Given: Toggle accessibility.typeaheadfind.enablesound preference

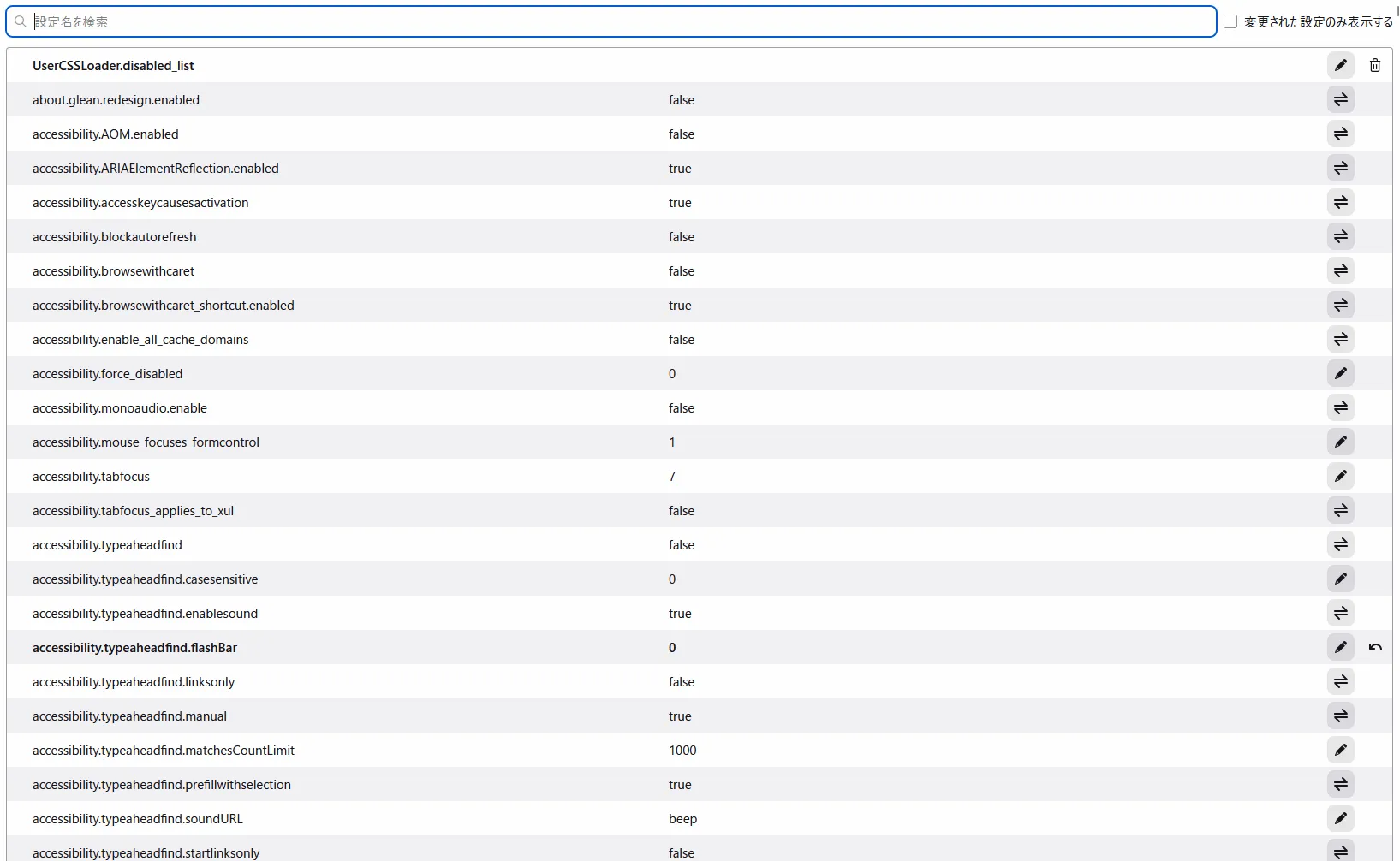Looking at the screenshot, I should coord(1340,613).
